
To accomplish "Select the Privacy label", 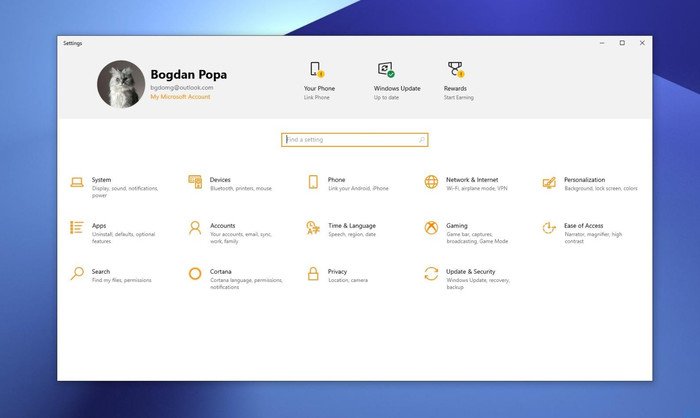I will pyautogui.click(x=337, y=272).
